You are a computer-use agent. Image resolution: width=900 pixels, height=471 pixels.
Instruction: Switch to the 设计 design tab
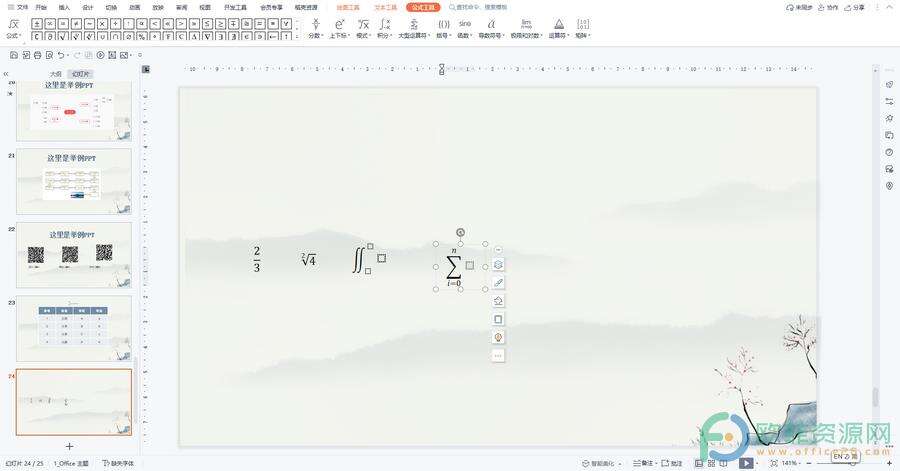(x=88, y=7)
